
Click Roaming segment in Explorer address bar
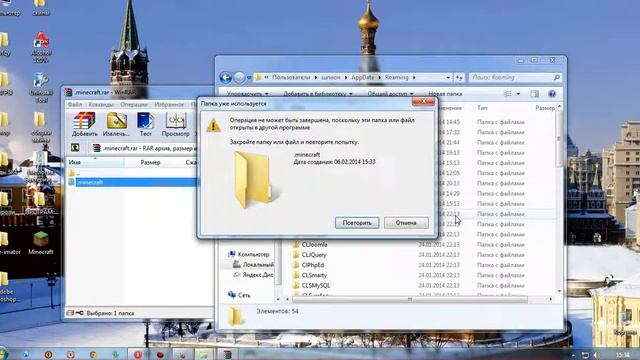click(x=396, y=77)
